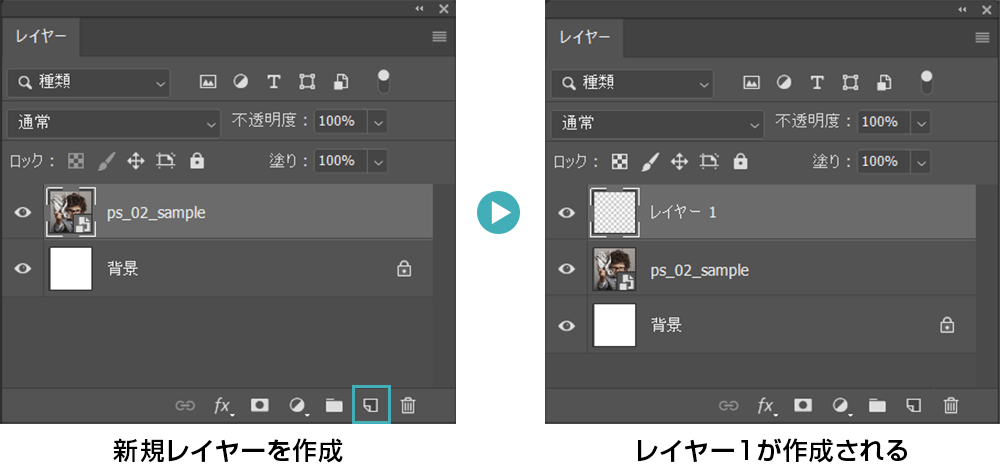Click type layer filter (T) in left panel
This screenshot has height=465, width=1000.
(274, 82)
